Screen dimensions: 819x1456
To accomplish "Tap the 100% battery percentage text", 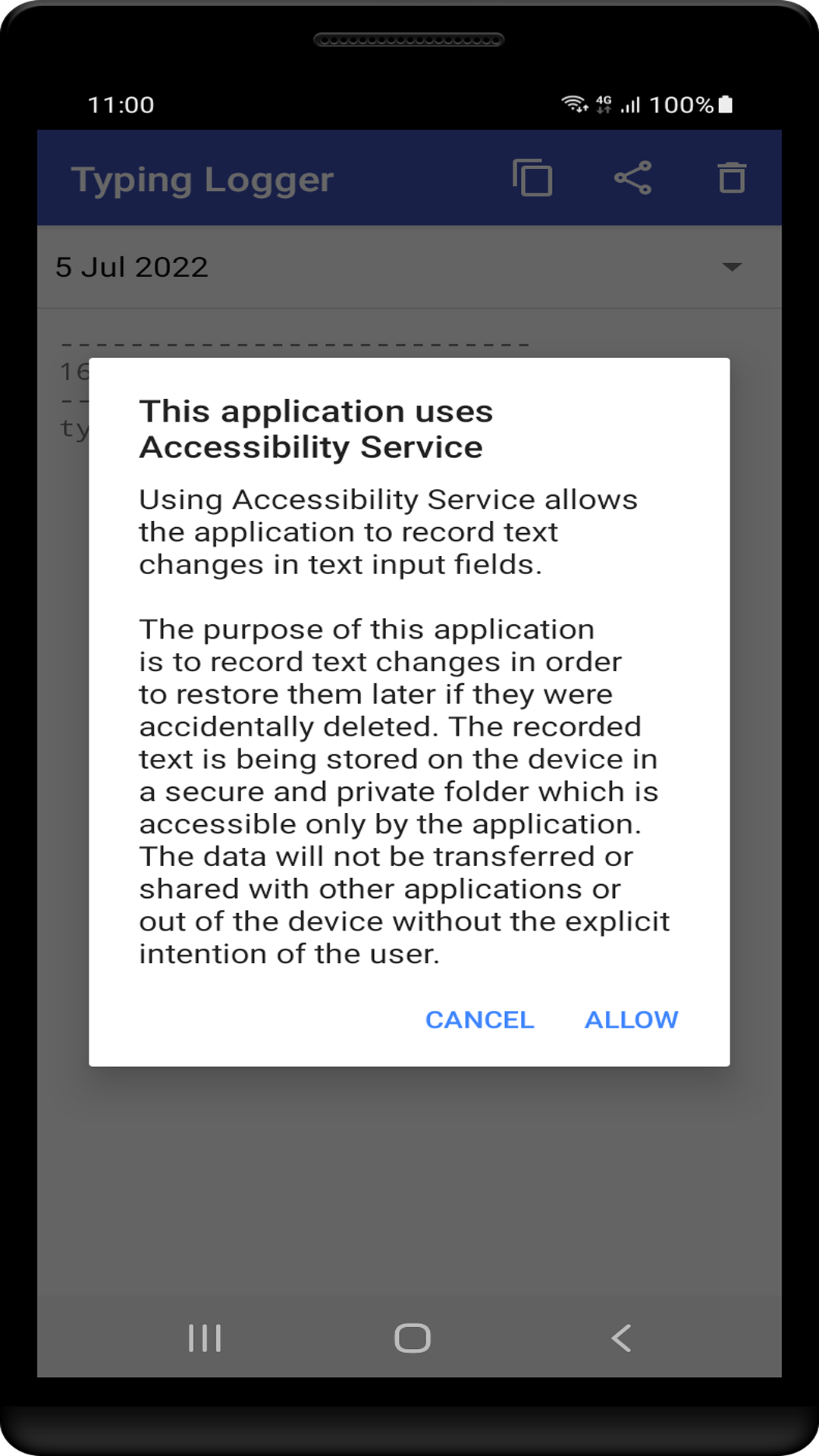I will (x=681, y=105).
